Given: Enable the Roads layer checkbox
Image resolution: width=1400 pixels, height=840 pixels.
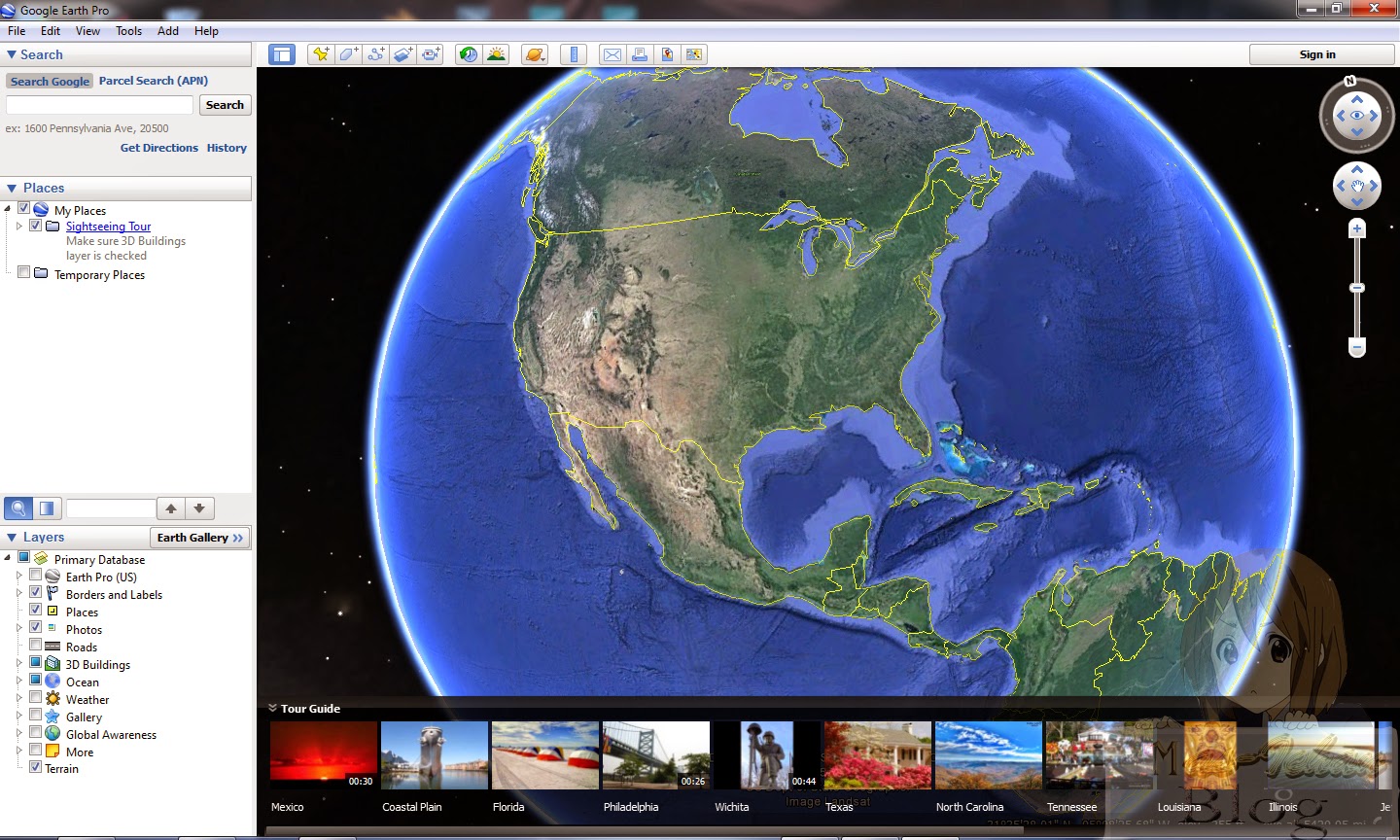Looking at the screenshot, I should (x=35, y=645).
